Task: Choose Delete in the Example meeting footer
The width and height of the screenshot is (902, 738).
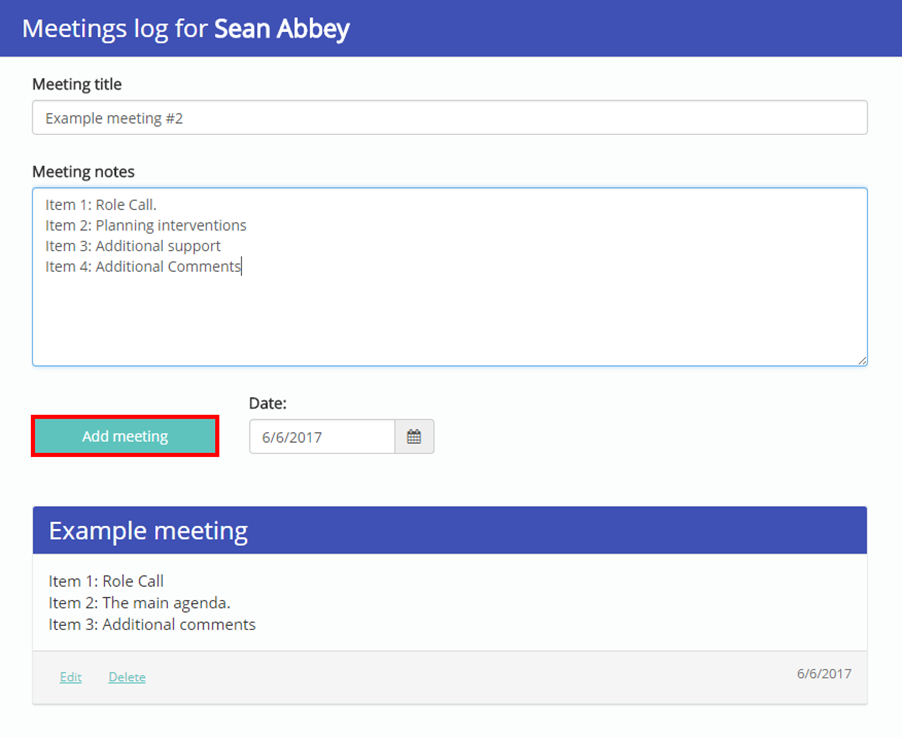Action: [126, 677]
